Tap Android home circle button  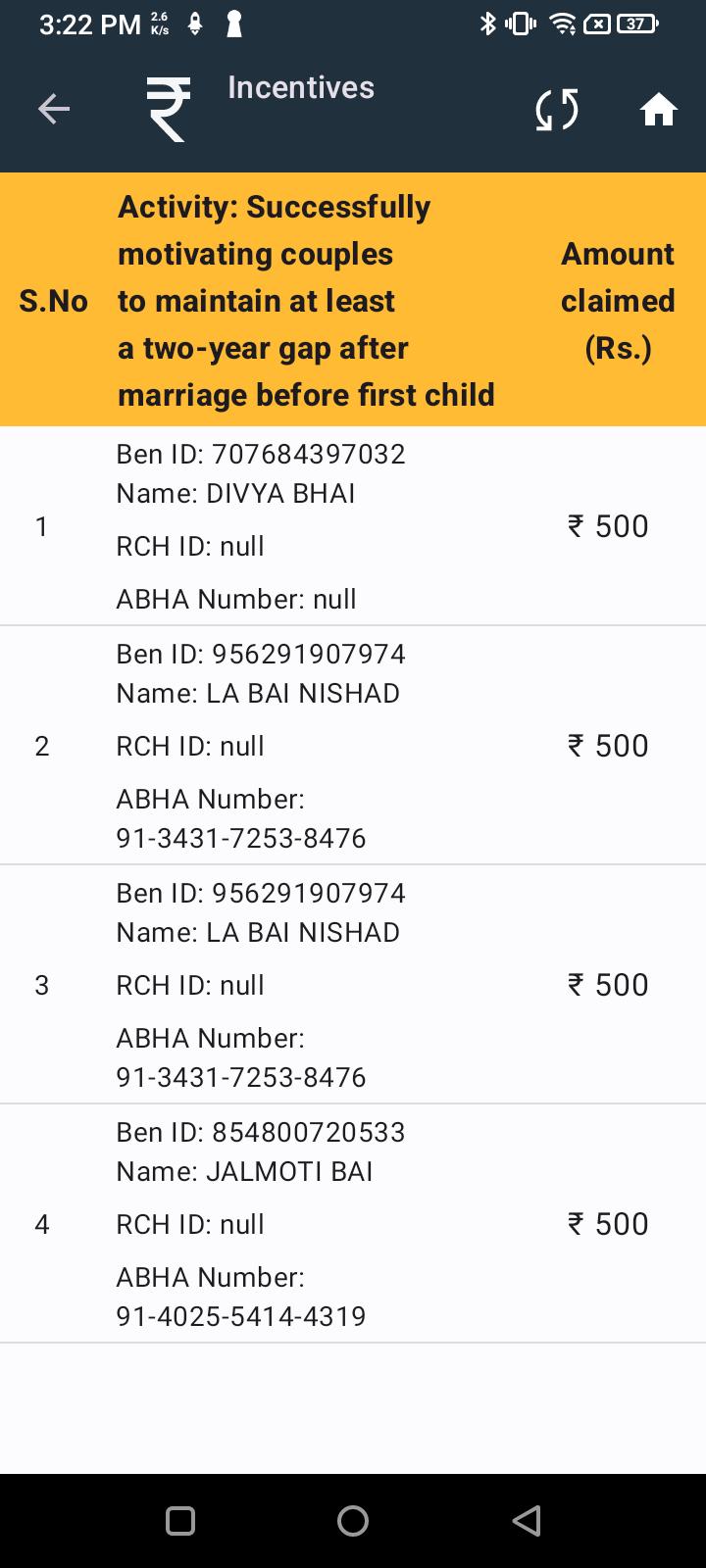click(x=353, y=1521)
